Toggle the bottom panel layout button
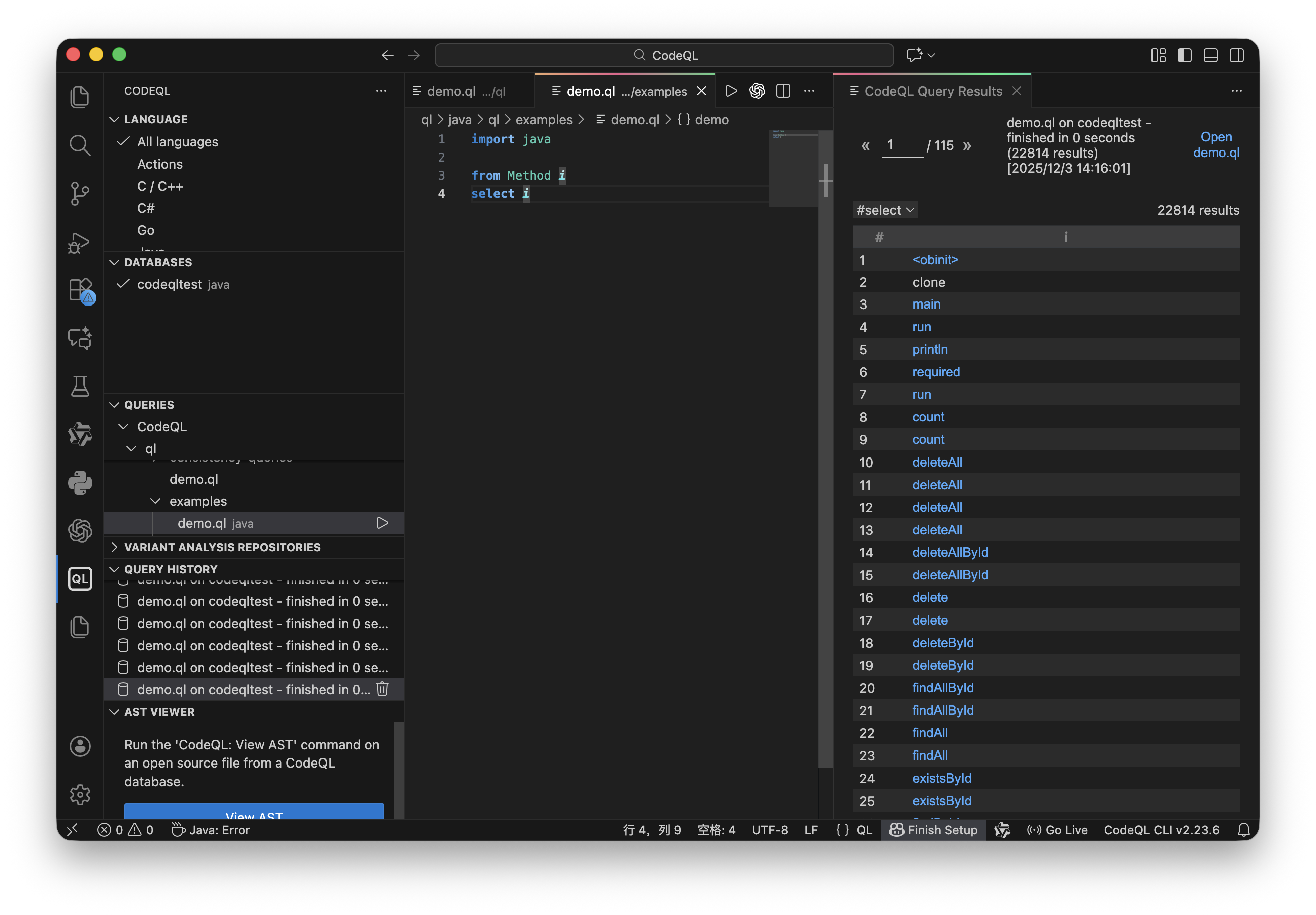1316x915 pixels. tap(1211, 55)
